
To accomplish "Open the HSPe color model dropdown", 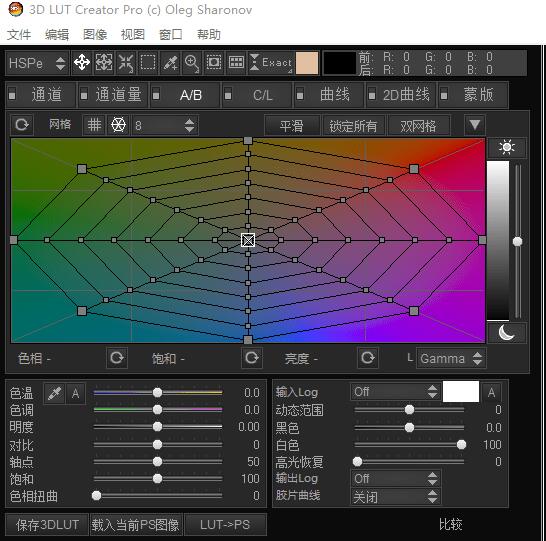I will pos(37,63).
